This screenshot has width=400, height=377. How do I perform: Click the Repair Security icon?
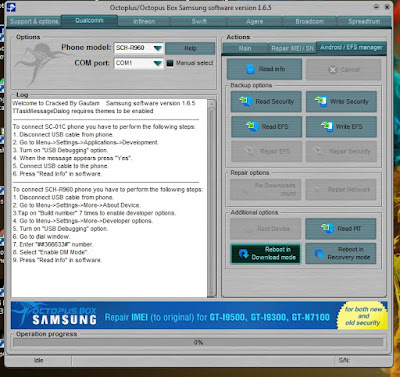tap(318, 151)
